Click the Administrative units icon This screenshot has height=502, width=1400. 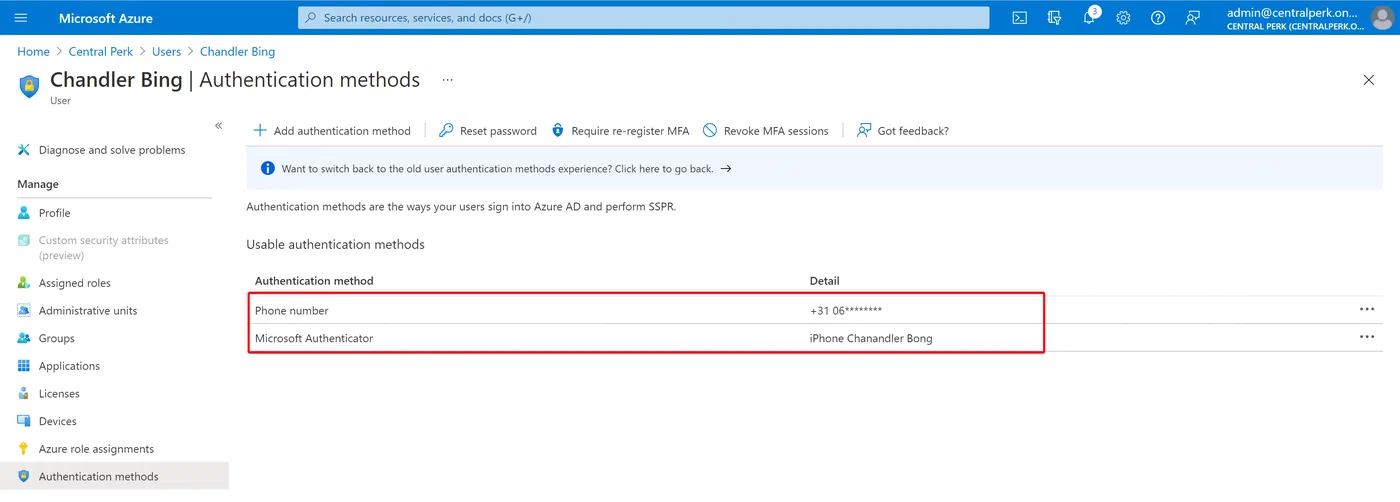click(24, 310)
